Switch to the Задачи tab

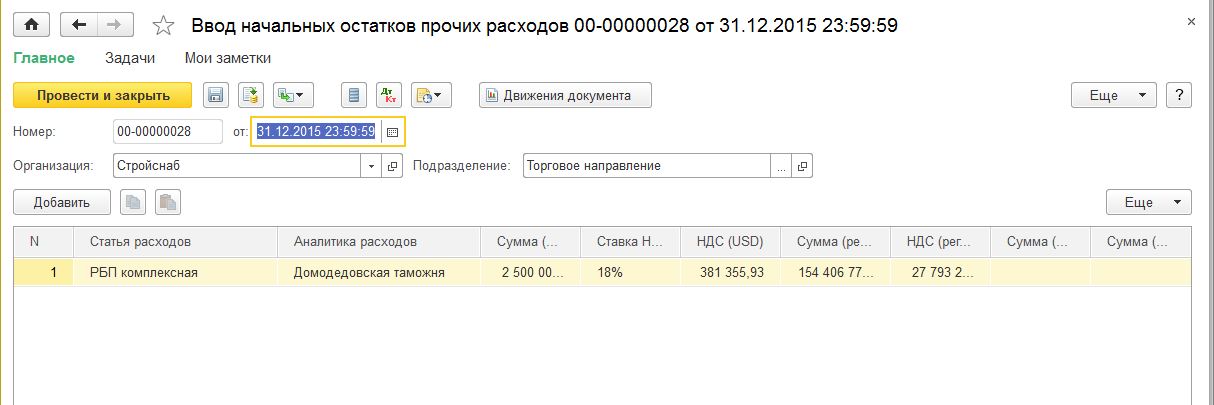point(128,58)
